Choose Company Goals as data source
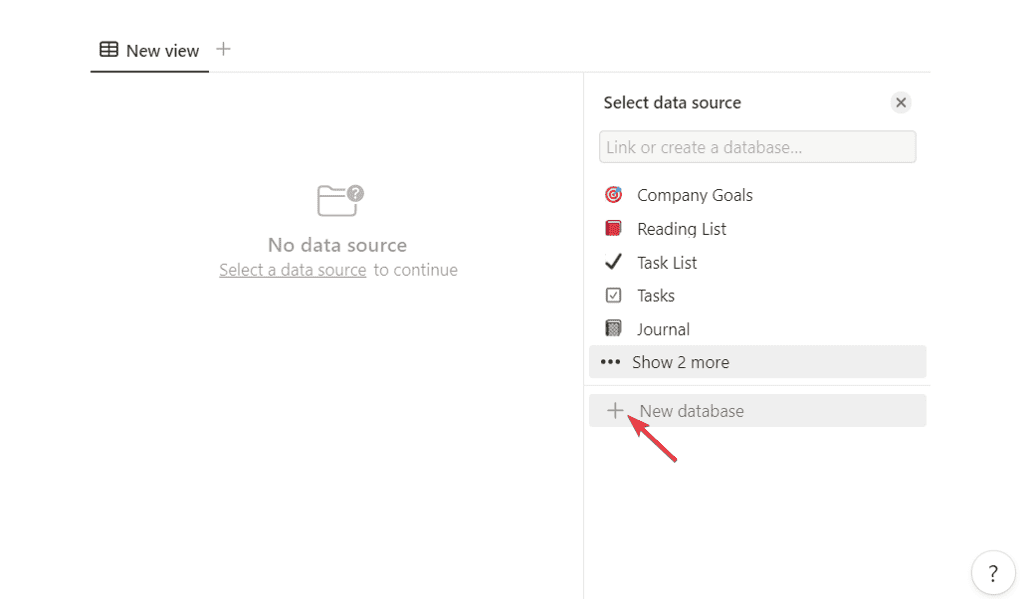This screenshot has height=599, width=1024. (694, 195)
